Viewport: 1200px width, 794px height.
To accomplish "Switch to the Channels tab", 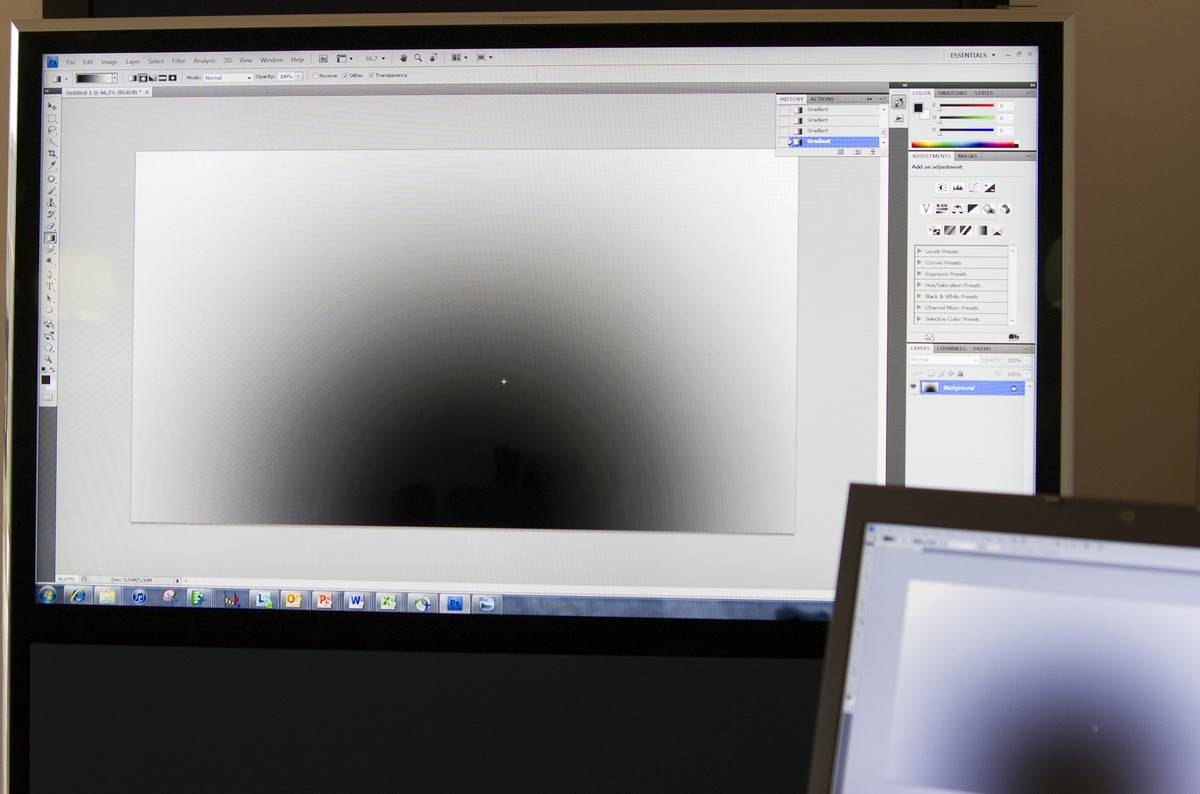I will pos(951,348).
